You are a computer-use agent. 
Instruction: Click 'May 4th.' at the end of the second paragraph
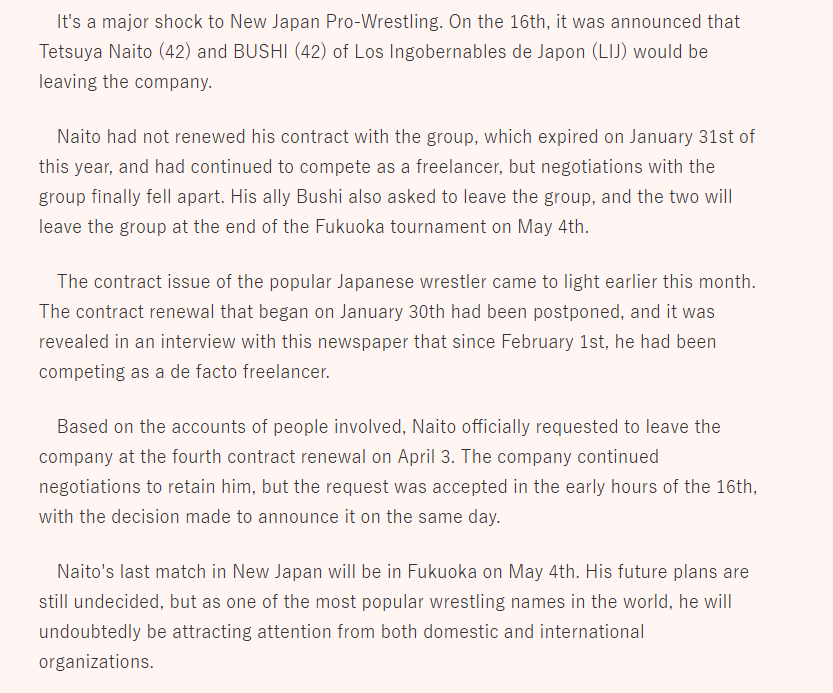click(553, 227)
